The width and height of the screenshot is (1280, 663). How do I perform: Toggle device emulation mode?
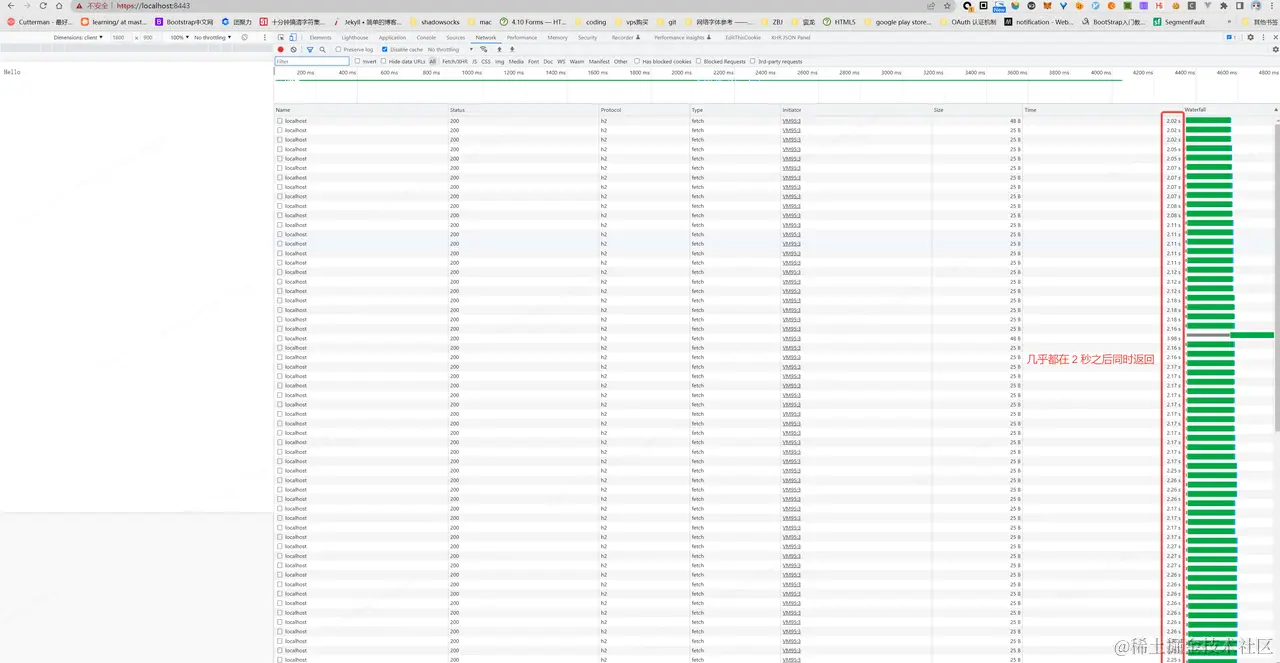pyautogui.click(x=294, y=38)
